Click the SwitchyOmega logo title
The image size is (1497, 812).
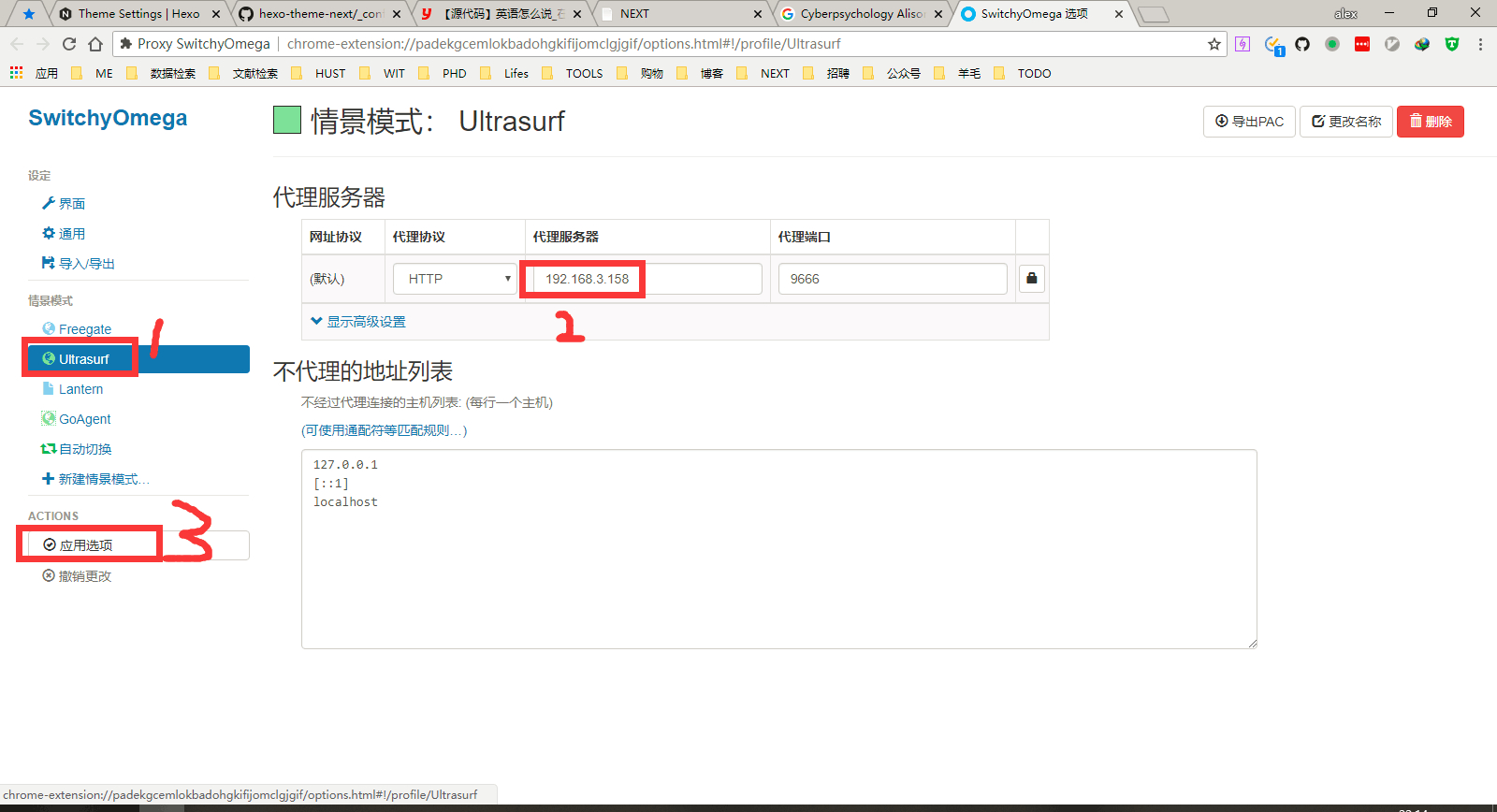click(x=108, y=118)
